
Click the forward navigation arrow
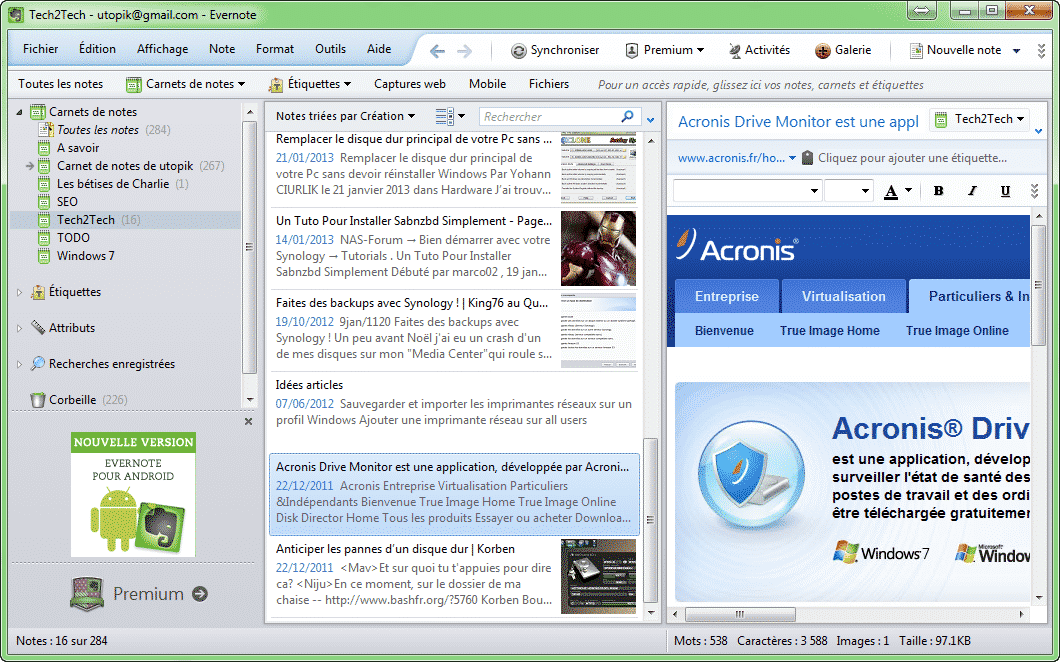coord(464,51)
